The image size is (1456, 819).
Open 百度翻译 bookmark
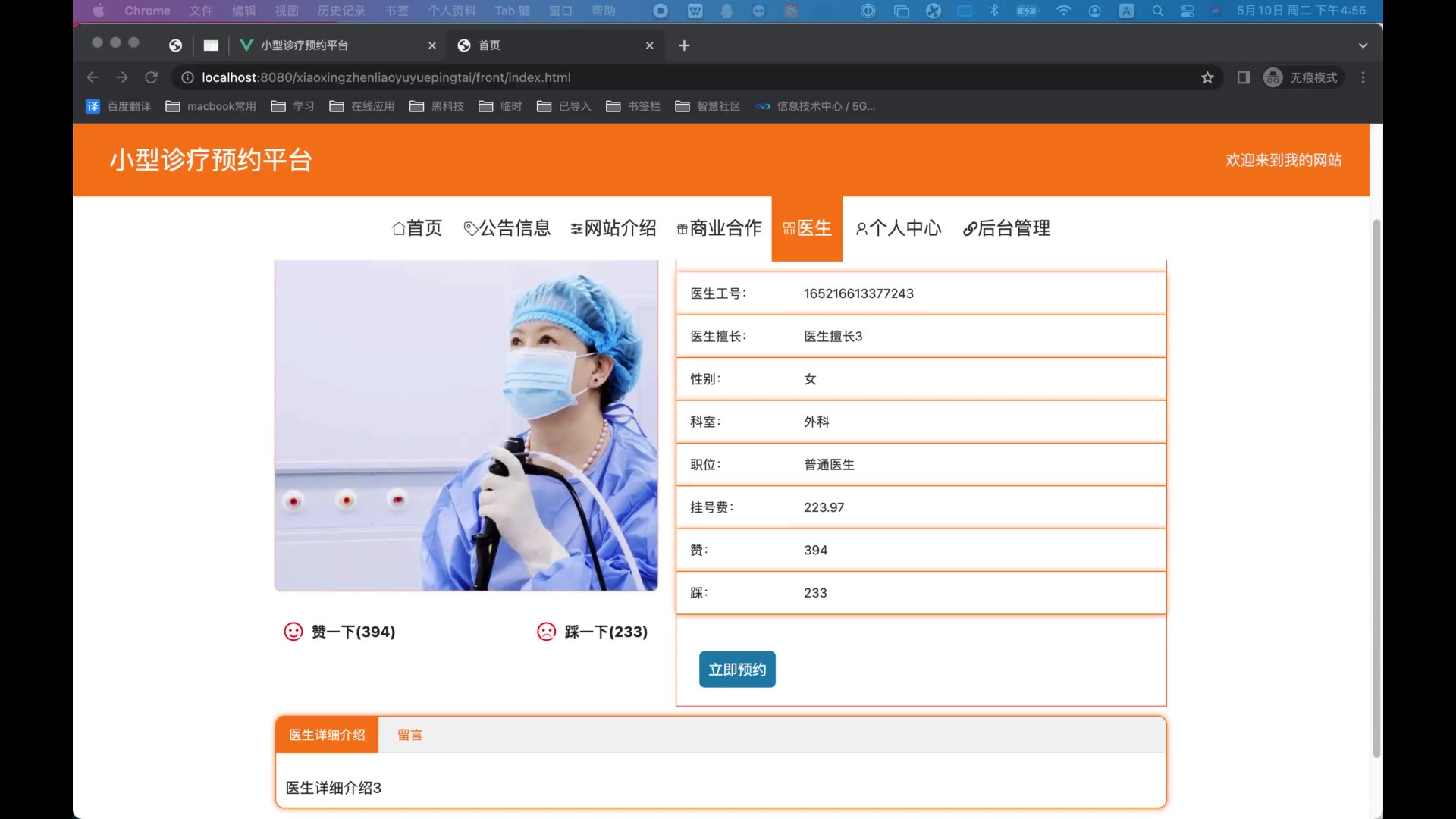pyautogui.click(x=118, y=106)
